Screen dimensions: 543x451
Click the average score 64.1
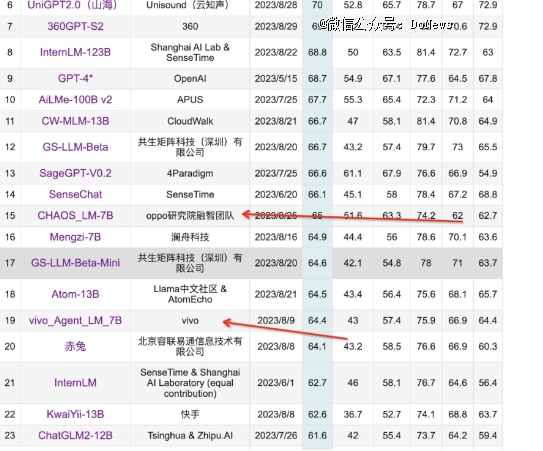click(317, 346)
